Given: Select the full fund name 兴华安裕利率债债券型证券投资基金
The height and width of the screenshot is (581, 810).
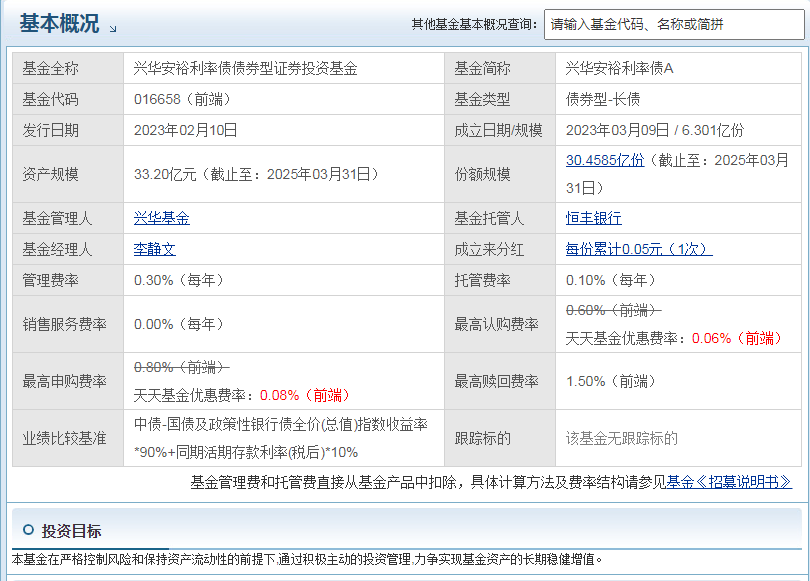Looking at the screenshot, I should coord(245,68).
